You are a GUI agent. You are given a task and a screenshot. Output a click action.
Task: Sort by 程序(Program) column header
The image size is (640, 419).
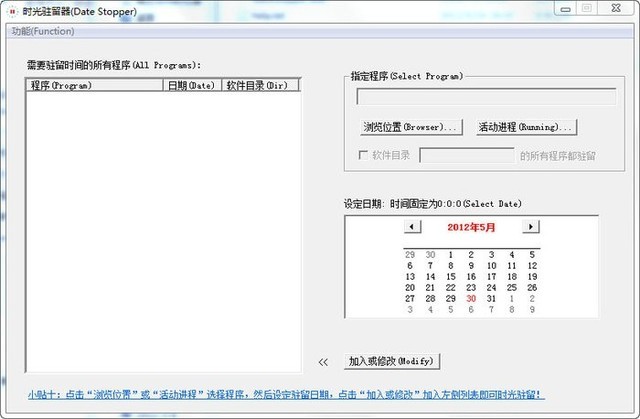94,86
